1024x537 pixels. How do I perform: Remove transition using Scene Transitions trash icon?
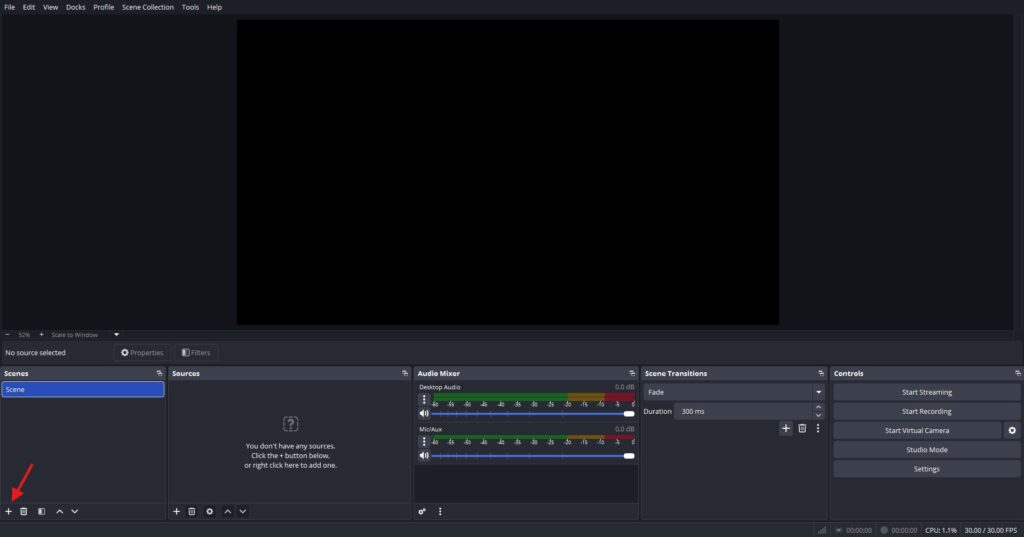(x=802, y=428)
